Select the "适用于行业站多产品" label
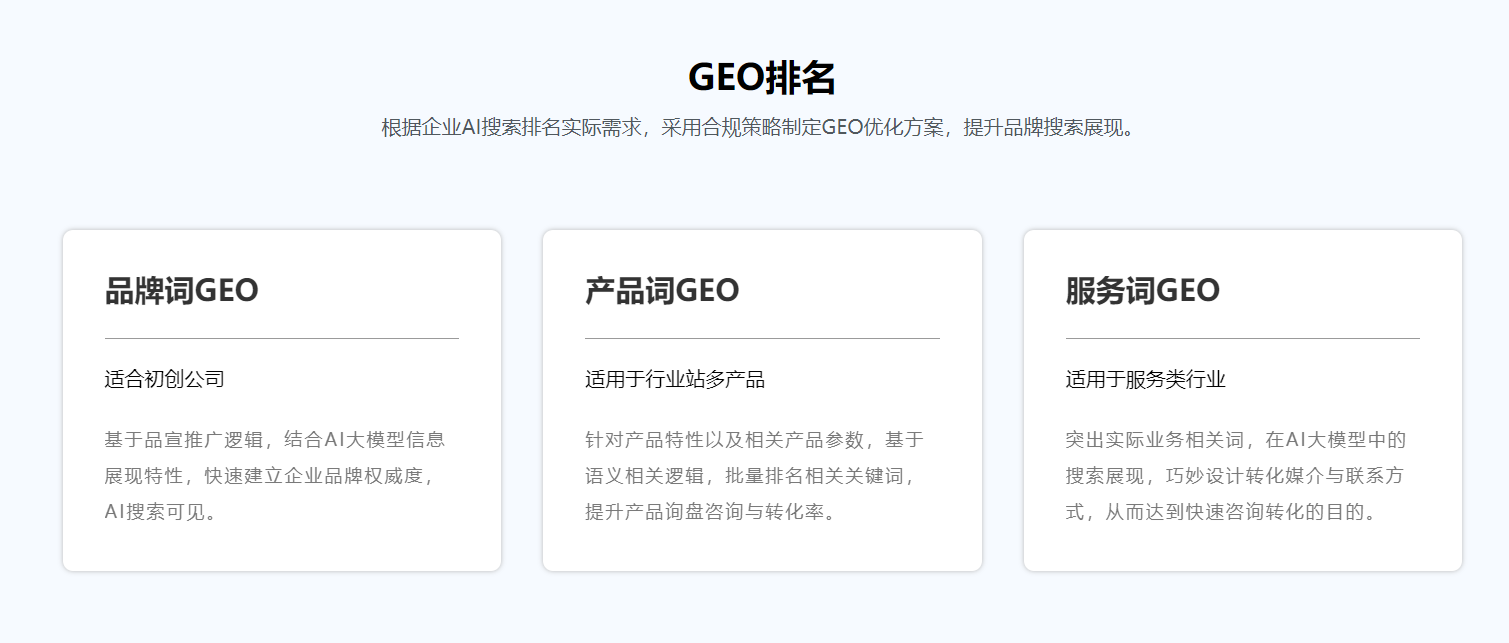The image size is (1509, 643). click(x=675, y=379)
